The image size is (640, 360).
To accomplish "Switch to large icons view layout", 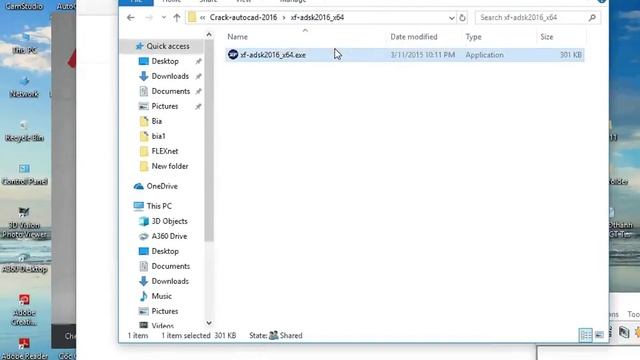I will 599,335.
